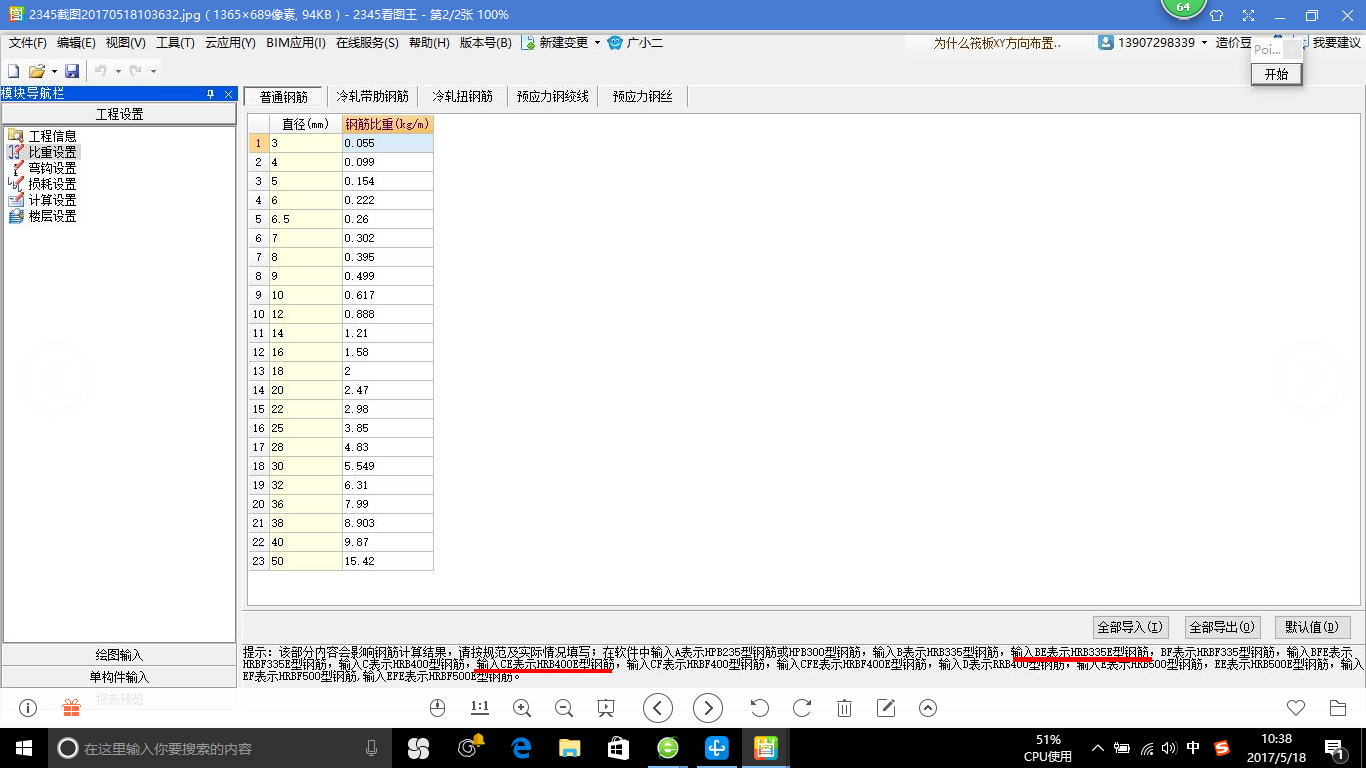Switch to 预应力钢丝 tab

point(642,97)
